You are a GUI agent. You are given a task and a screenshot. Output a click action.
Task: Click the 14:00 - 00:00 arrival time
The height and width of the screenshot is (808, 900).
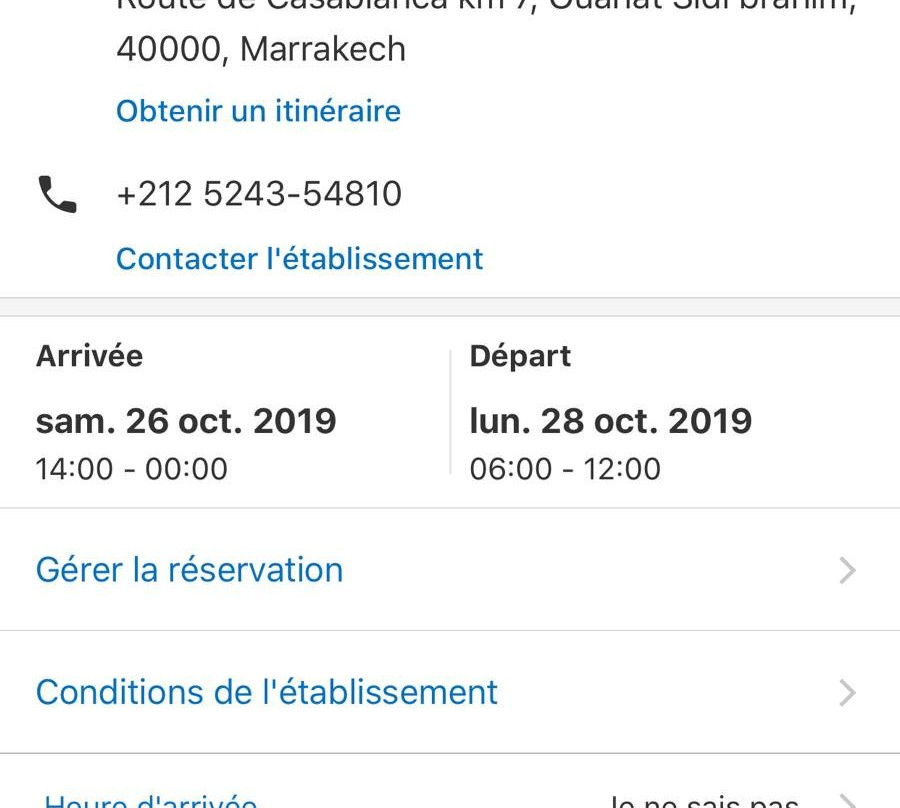tap(132, 469)
